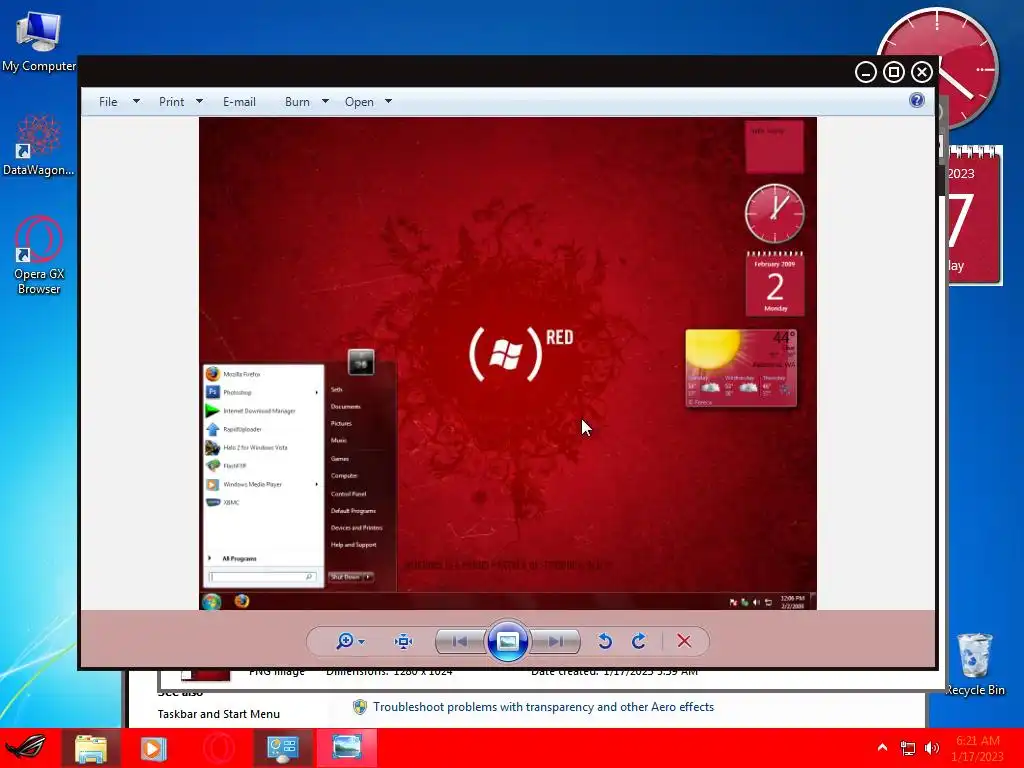Close the Photo Viewer window
The image size is (1024, 768).
tap(922, 72)
